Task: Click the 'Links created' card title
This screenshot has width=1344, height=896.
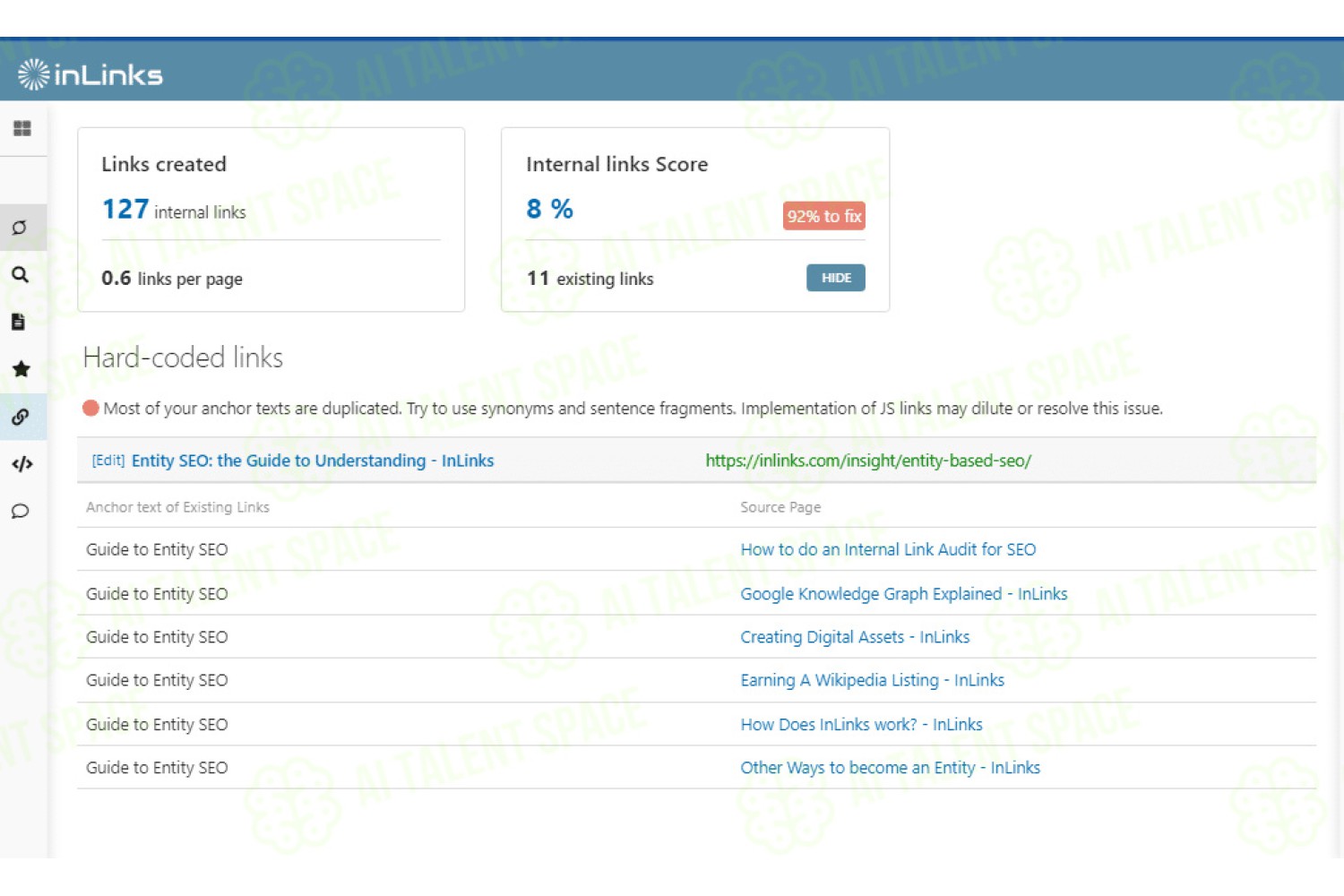Action: click(x=164, y=164)
